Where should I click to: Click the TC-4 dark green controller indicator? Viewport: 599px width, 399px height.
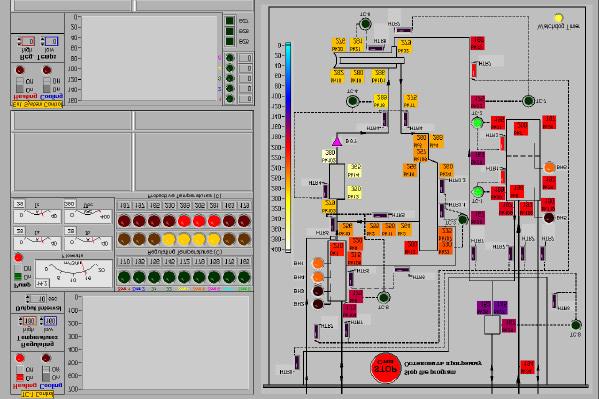click(x=352, y=101)
